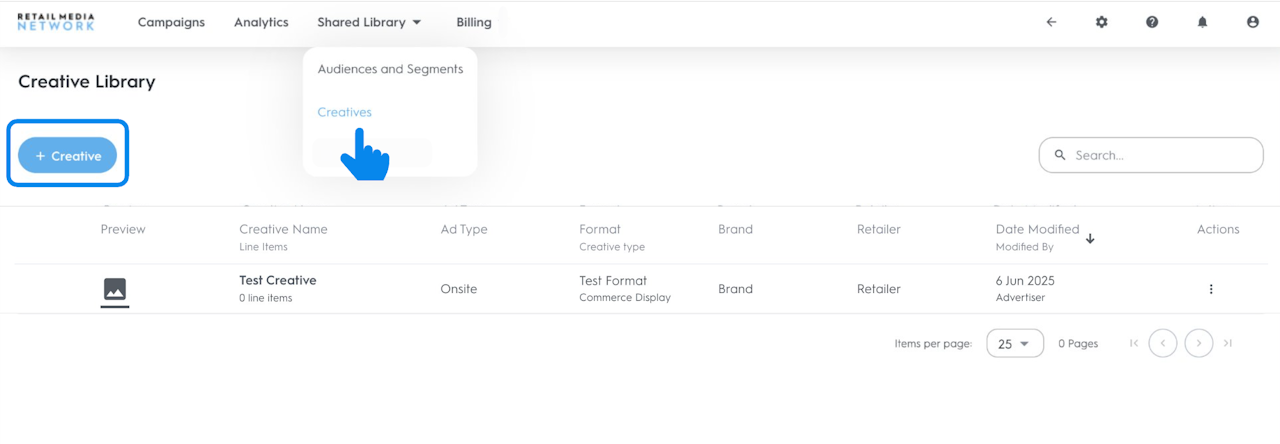The image size is (1280, 444).
Task: Click the back arrow icon in header
Action: click(x=1051, y=22)
